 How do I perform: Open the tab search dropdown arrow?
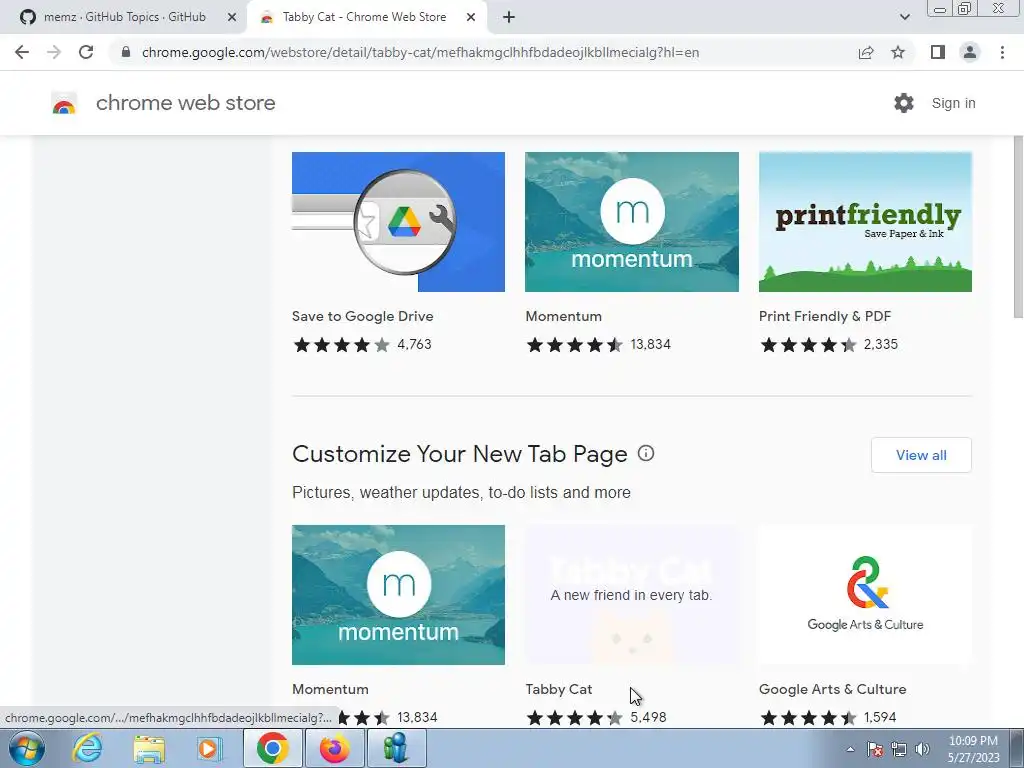click(x=904, y=17)
